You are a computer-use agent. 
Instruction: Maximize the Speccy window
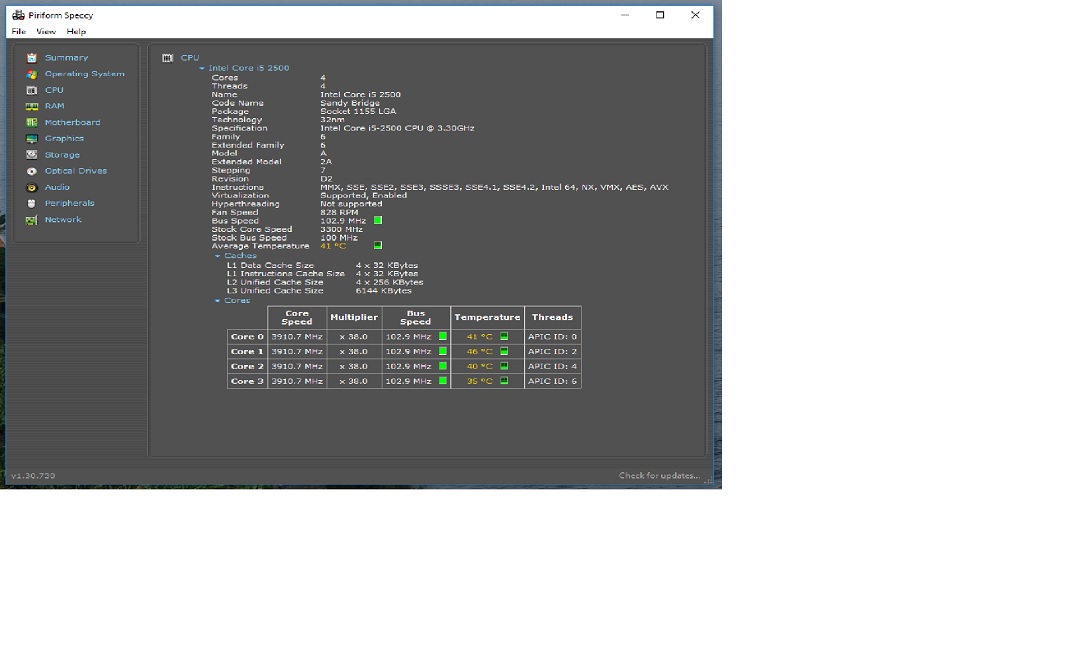[660, 15]
